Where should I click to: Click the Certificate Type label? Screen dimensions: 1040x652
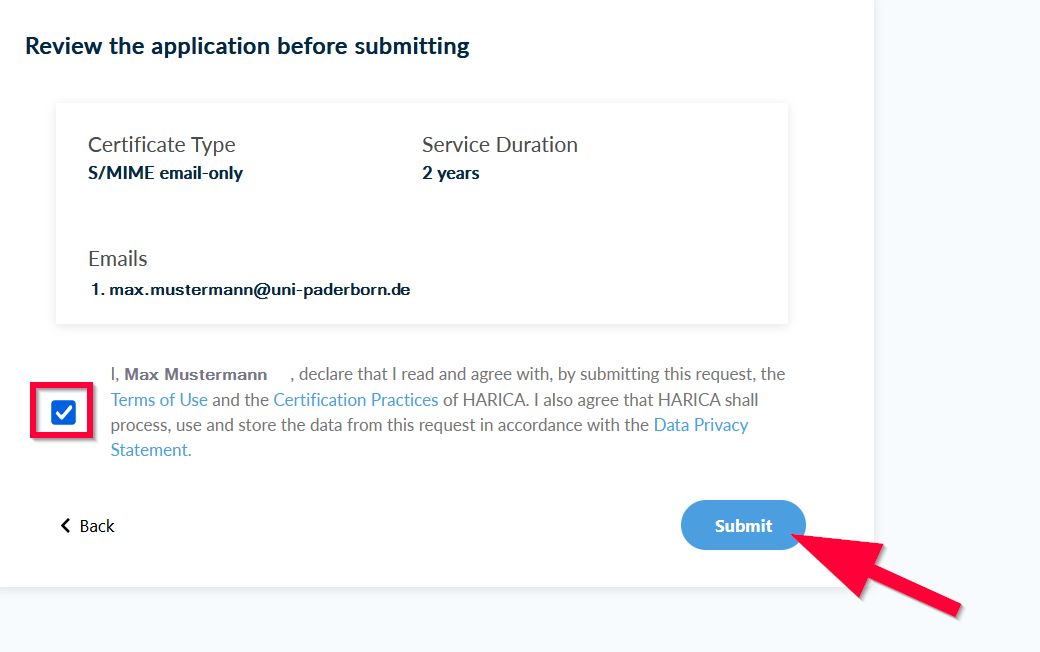point(162,145)
